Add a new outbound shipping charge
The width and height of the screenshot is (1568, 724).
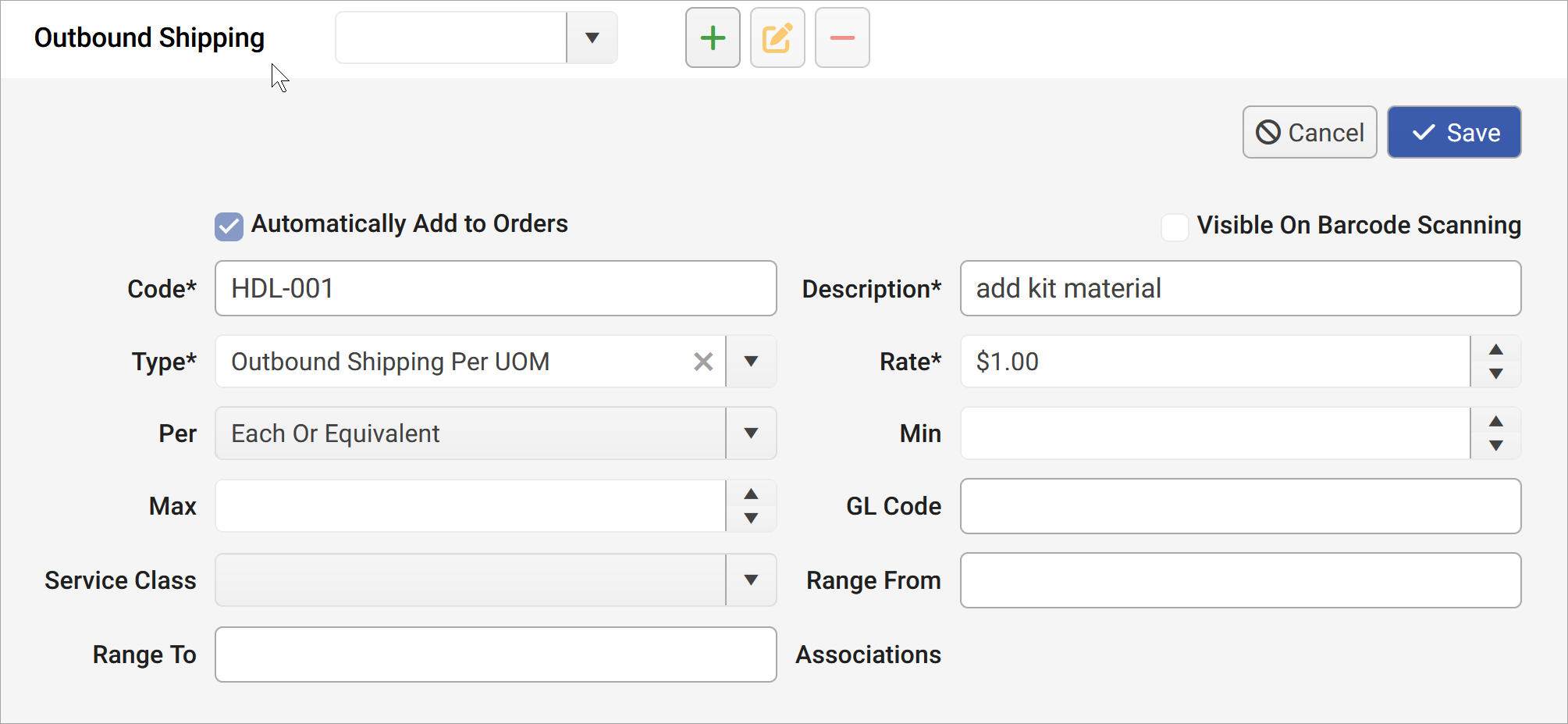point(712,37)
